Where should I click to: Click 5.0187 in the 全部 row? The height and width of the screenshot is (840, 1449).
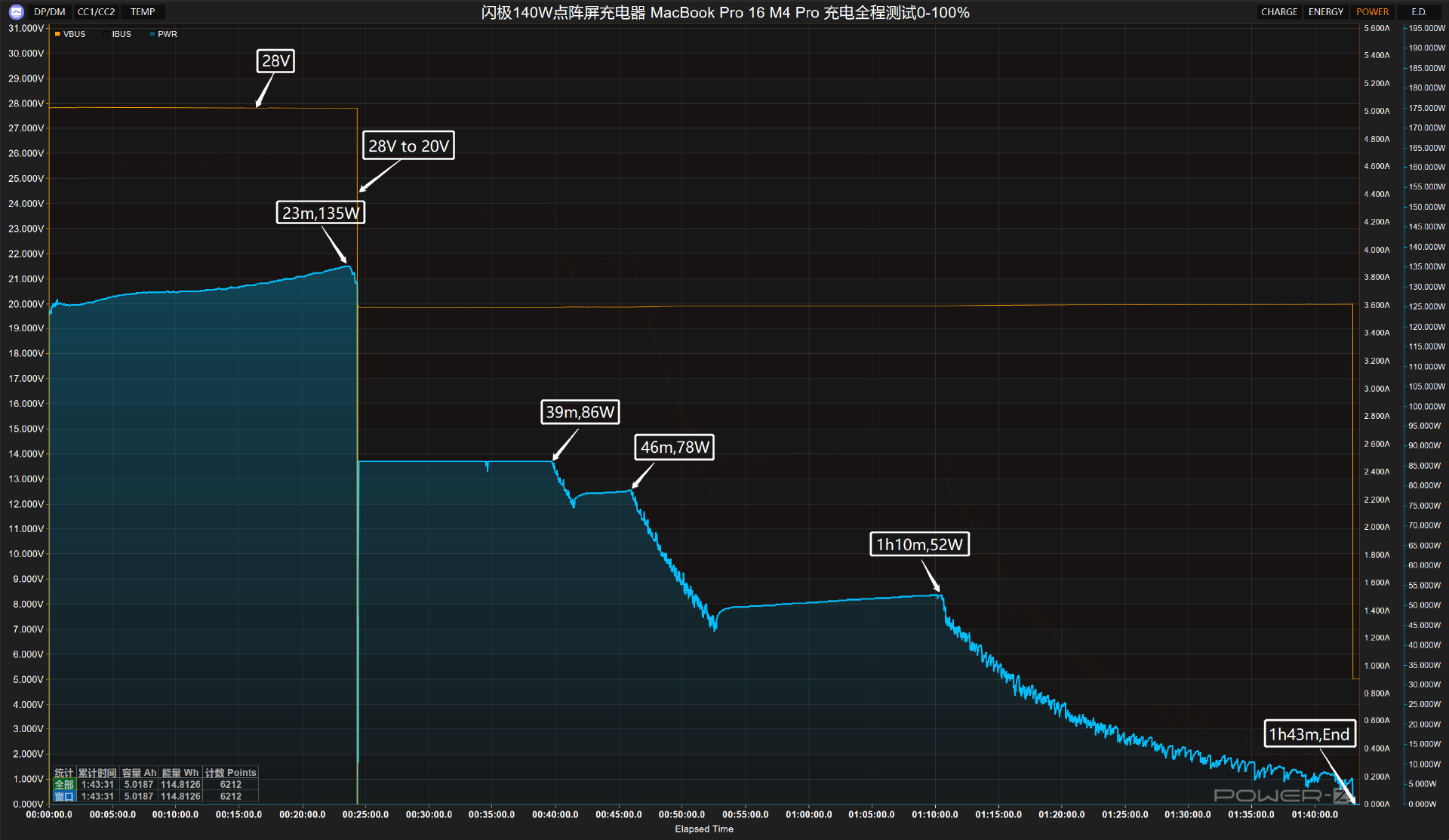pyautogui.click(x=139, y=785)
